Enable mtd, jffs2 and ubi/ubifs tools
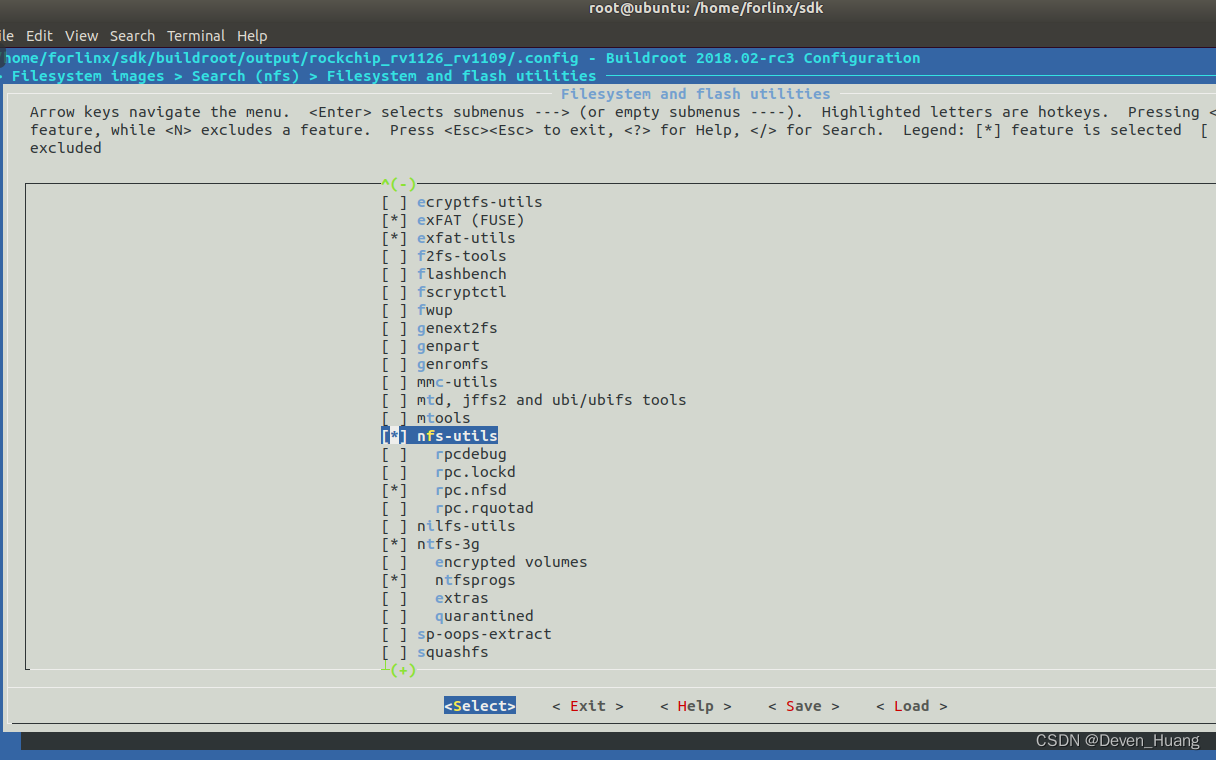The height and width of the screenshot is (760, 1216). coord(394,400)
